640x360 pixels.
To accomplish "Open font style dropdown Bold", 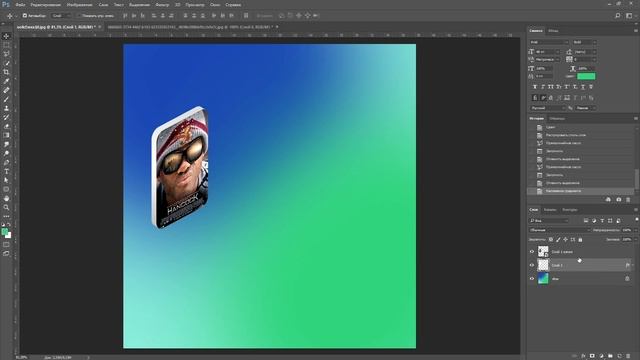I will coord(584,42).
